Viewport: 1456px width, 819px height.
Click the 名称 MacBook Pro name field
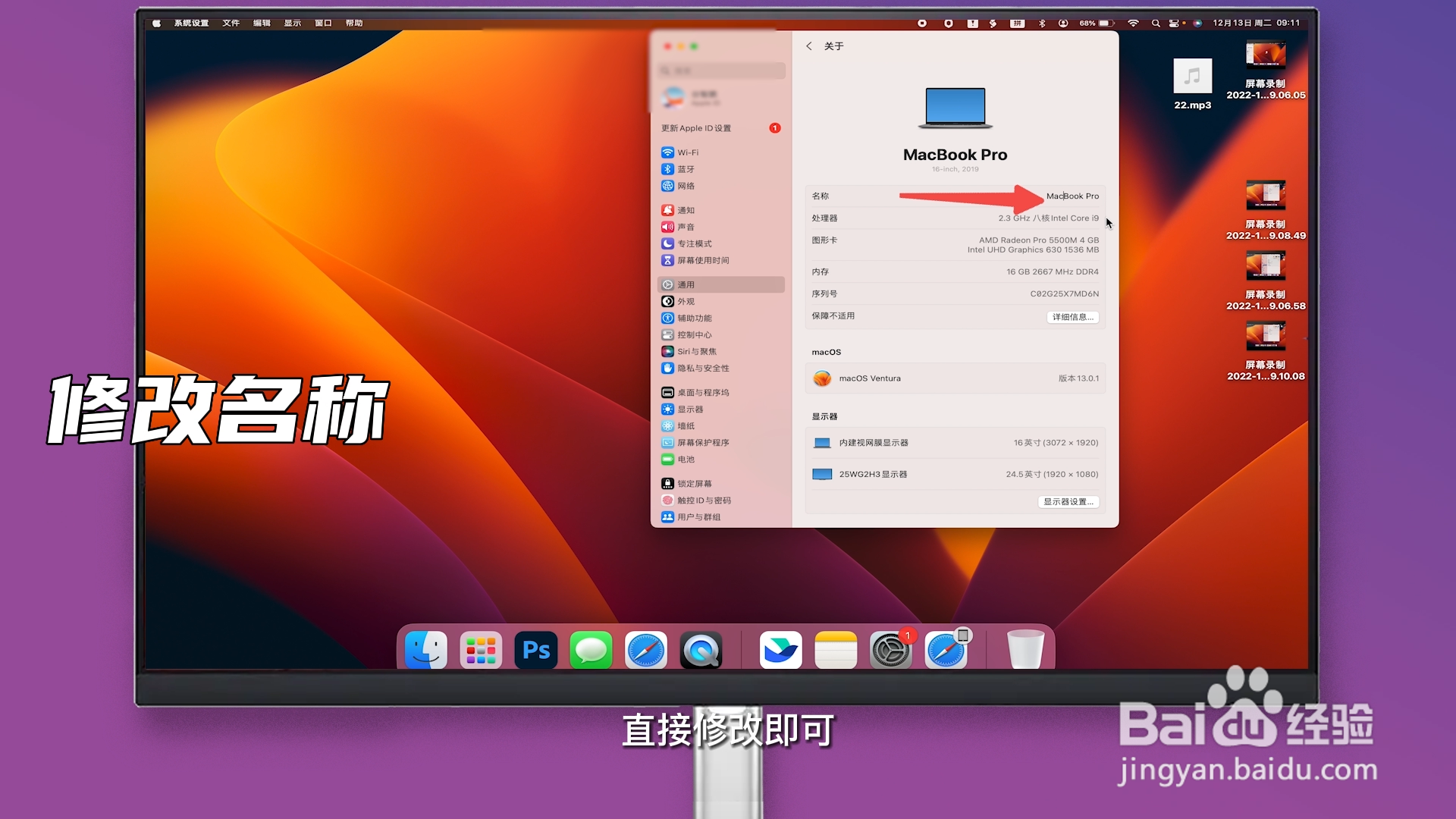click(x=1072, y=196)
